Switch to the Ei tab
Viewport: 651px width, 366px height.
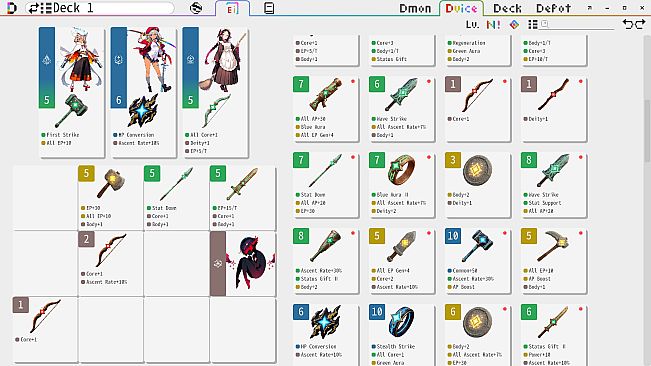click(x=232, y=8)
